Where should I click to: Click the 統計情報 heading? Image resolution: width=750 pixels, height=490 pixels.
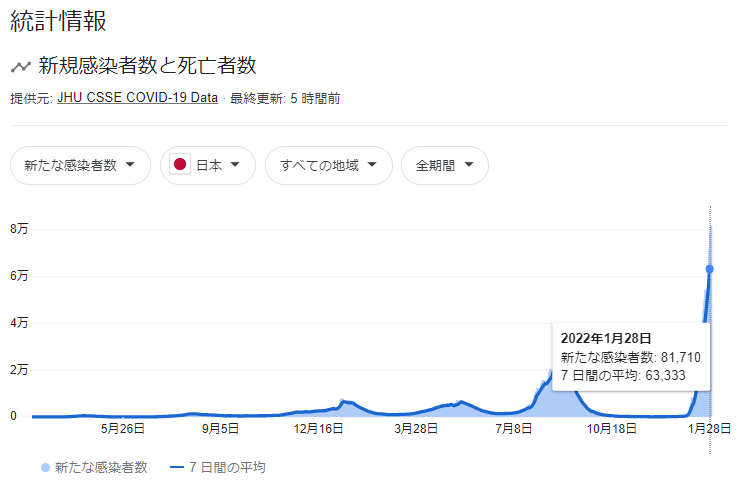[58, 20]
